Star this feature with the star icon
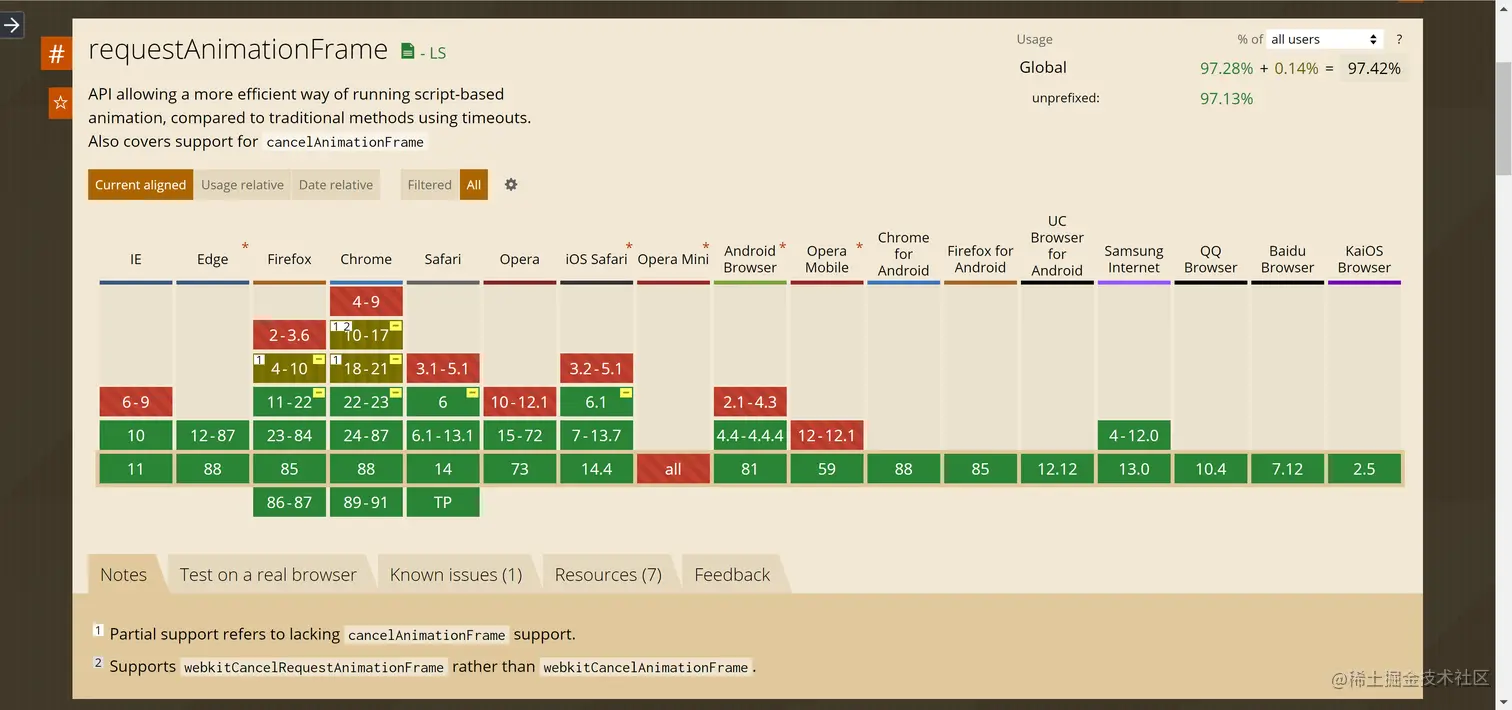 (x=60, y=102)
